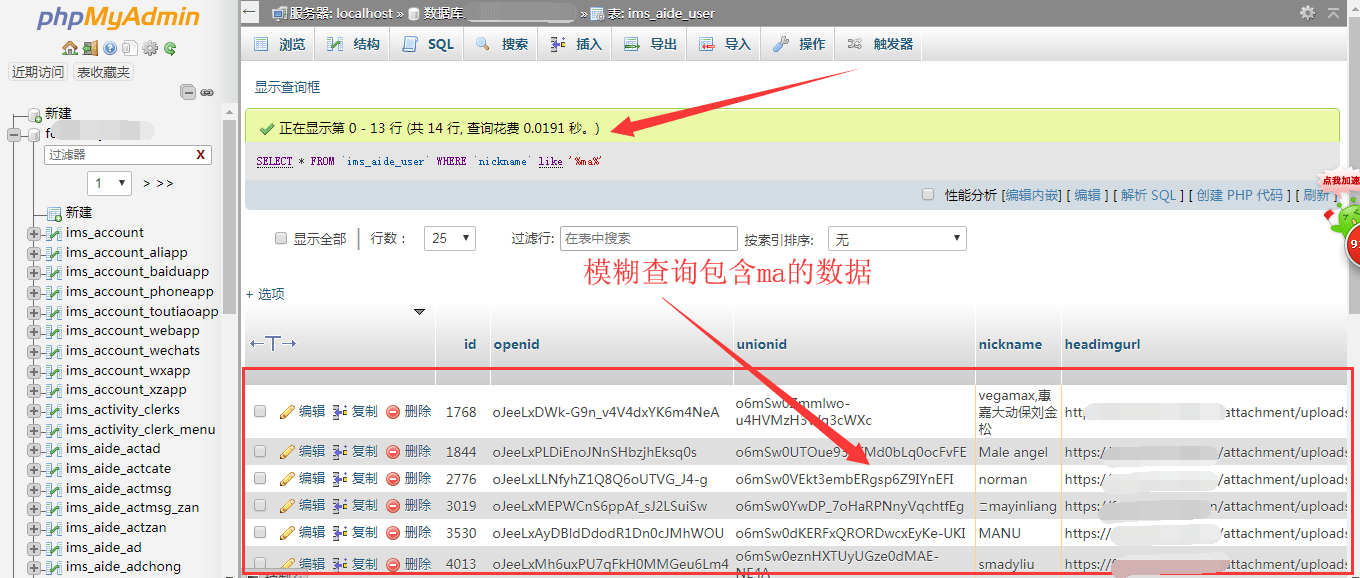
Task: Collapse the database node in tree
Action: pos(14,133)
